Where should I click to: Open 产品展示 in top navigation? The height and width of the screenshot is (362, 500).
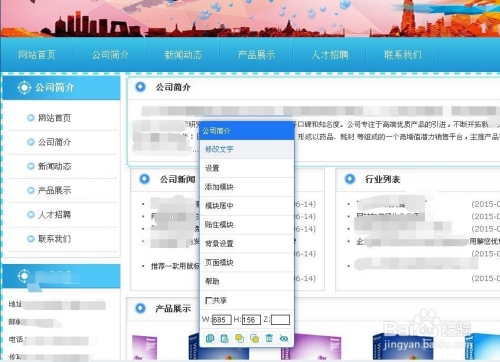(256, 55)
